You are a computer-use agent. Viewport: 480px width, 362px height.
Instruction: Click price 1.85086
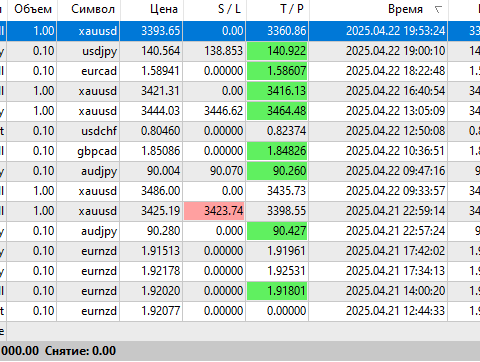click(x=160, y=151)
